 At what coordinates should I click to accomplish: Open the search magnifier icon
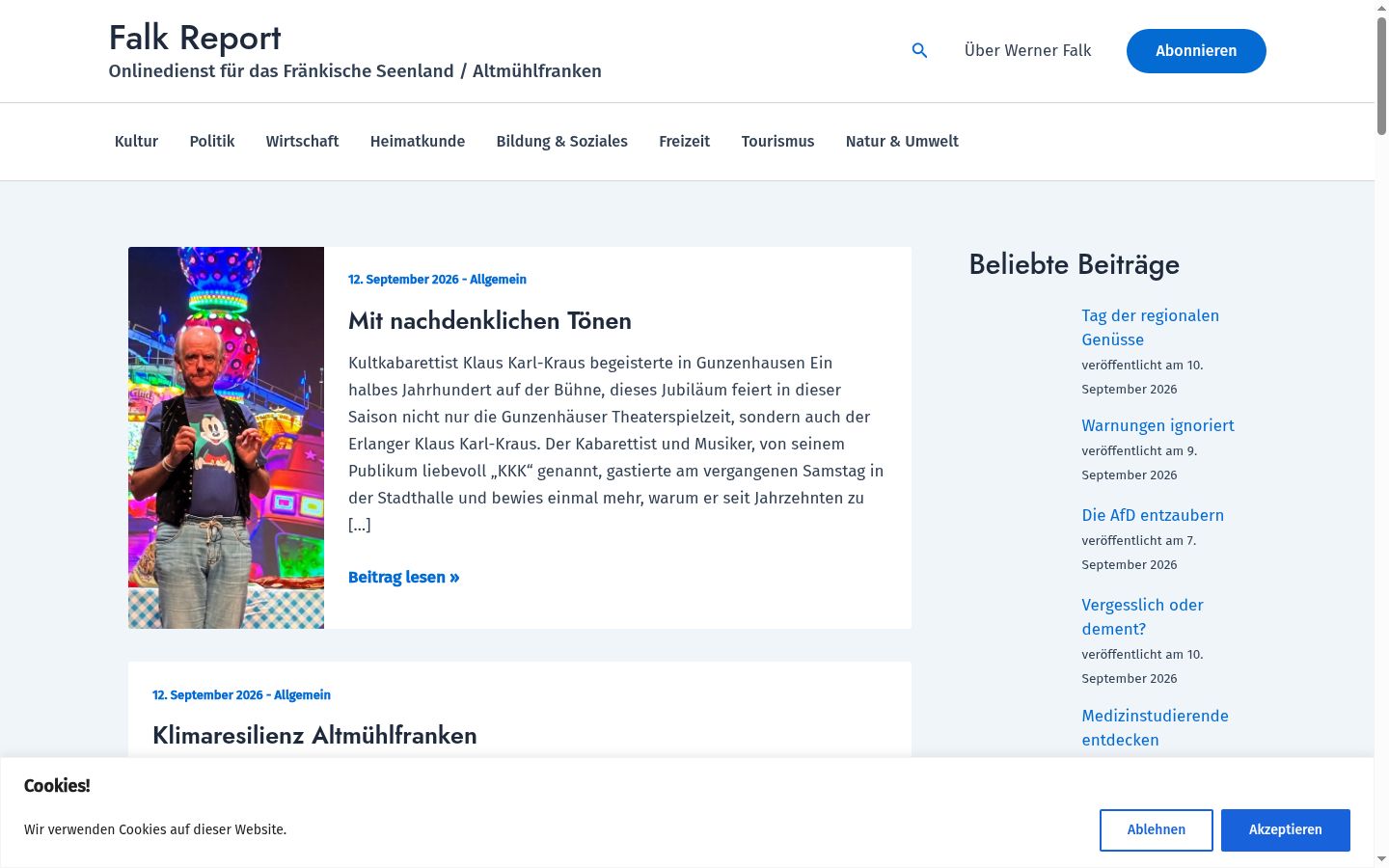[919, 51]
